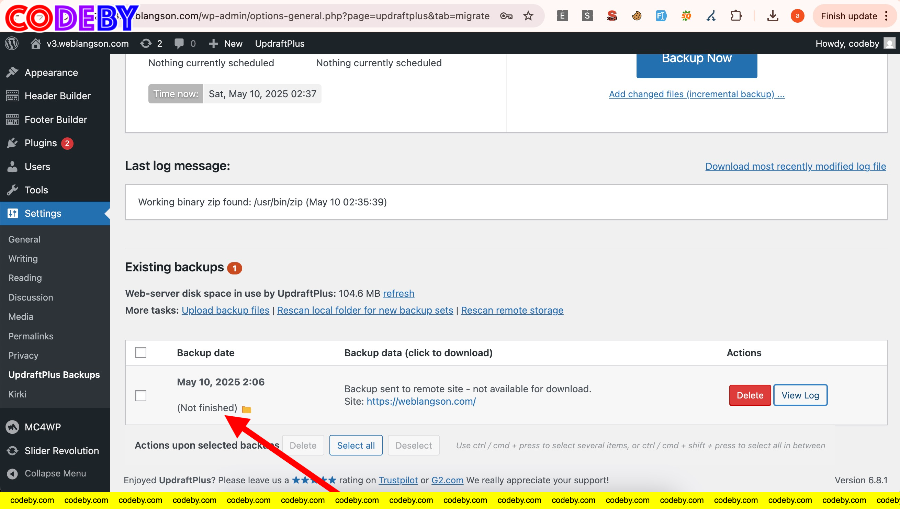Open the WordPress logo menu
900x509 pixels.
point(11,44)
